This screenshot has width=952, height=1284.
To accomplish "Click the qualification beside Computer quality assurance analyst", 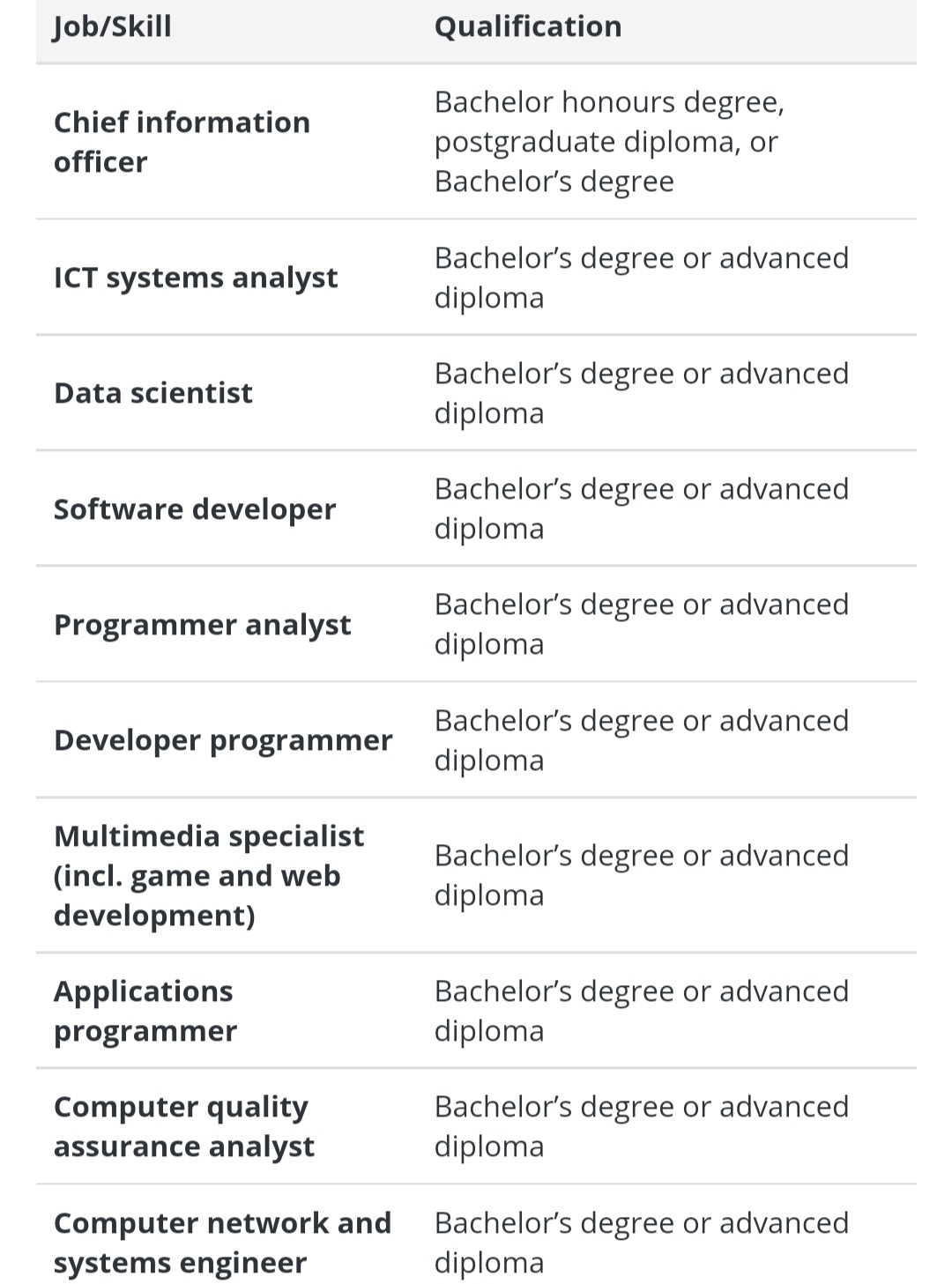I will point(641,1126).
